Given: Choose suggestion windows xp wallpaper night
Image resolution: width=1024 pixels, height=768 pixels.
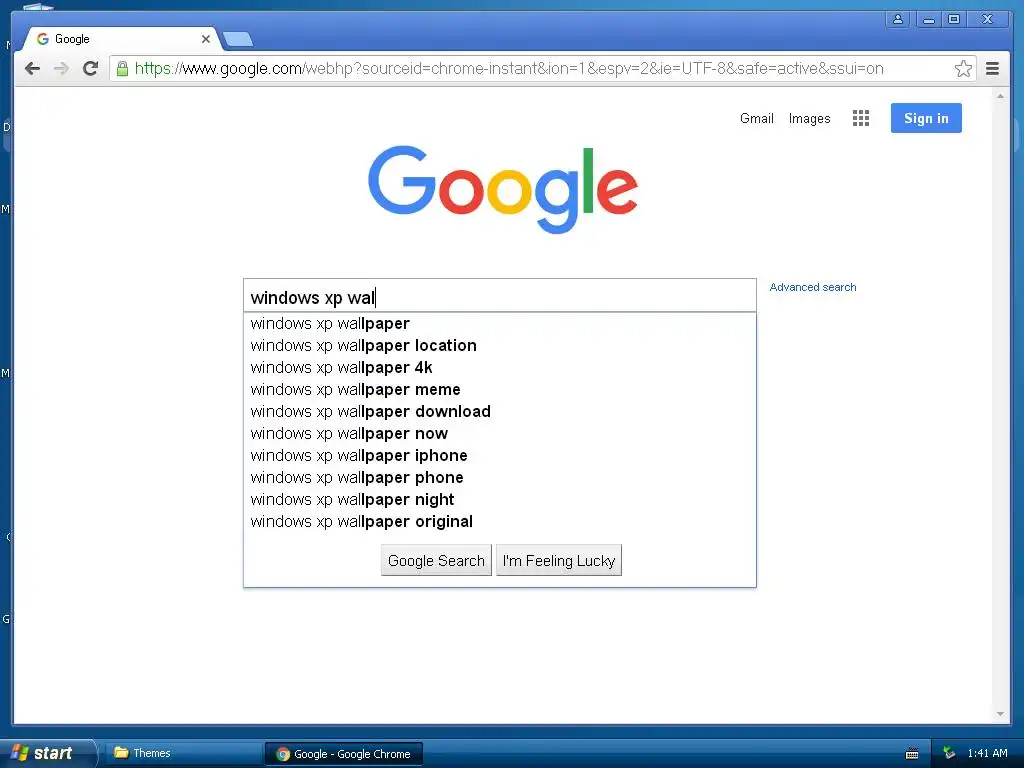Looking at the screenshot, I should click(x=500, y=500).
